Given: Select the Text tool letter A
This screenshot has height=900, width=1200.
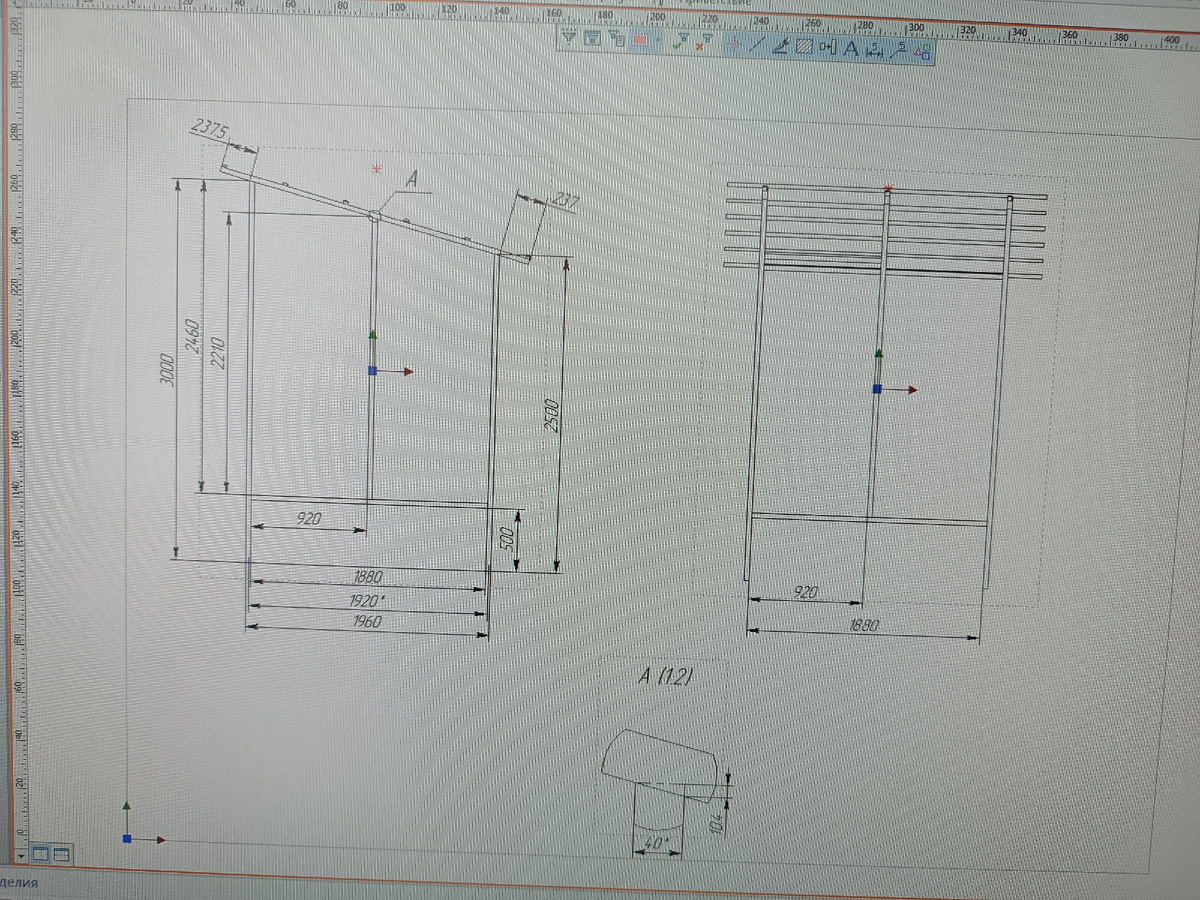Looking at the screenshot, I should point(851,48).
